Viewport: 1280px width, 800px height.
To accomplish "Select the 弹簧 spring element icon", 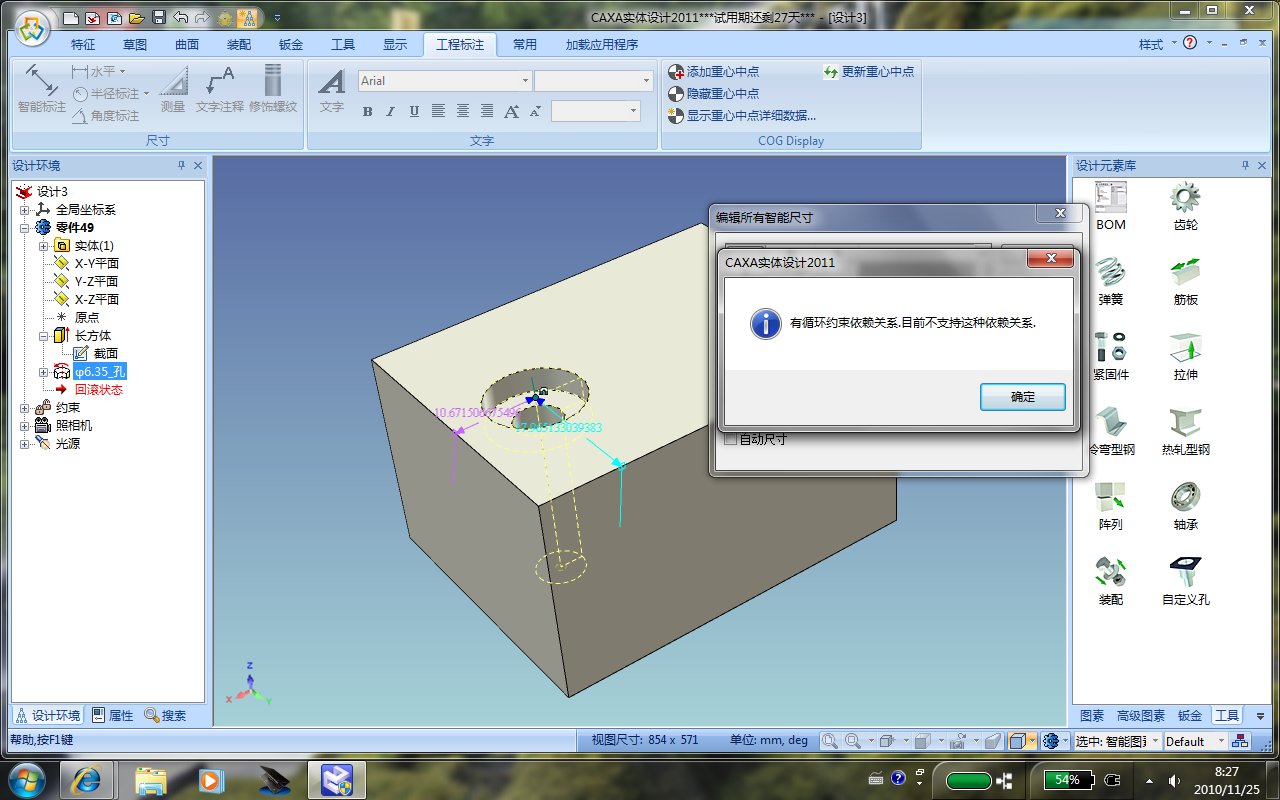I will [1110, 273].
